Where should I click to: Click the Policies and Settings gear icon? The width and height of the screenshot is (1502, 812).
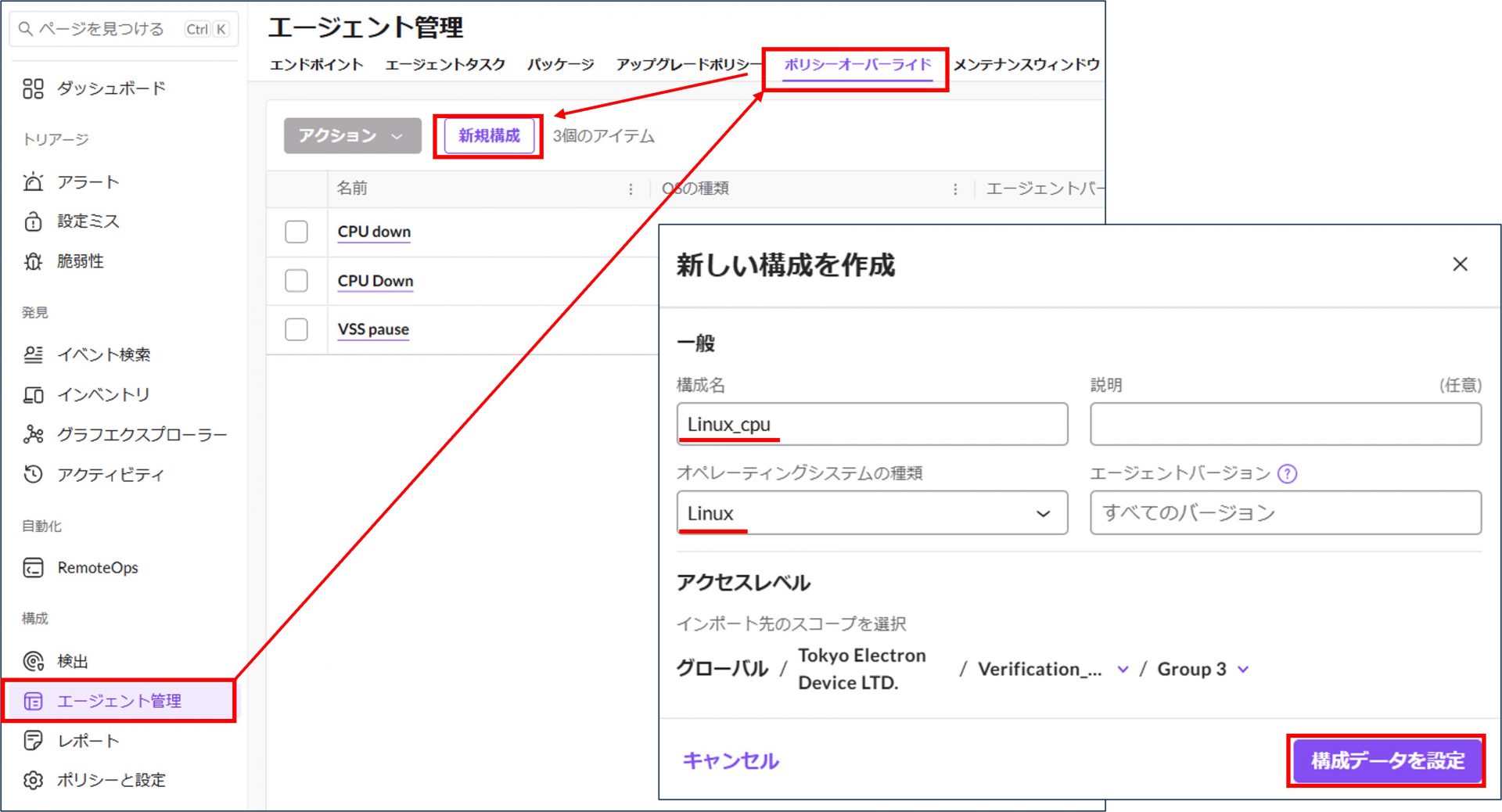click(x=33, y=780)
